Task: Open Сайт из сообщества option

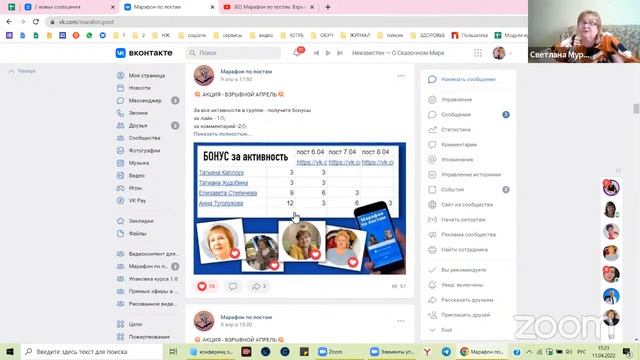Action: (467, 204)
